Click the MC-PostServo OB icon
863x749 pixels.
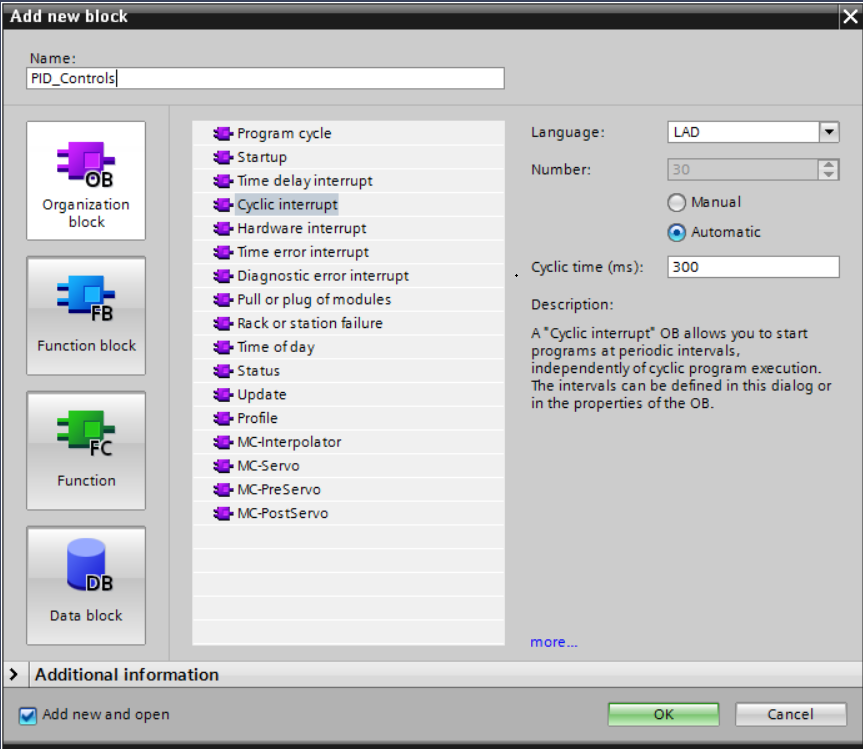(223, 513)
